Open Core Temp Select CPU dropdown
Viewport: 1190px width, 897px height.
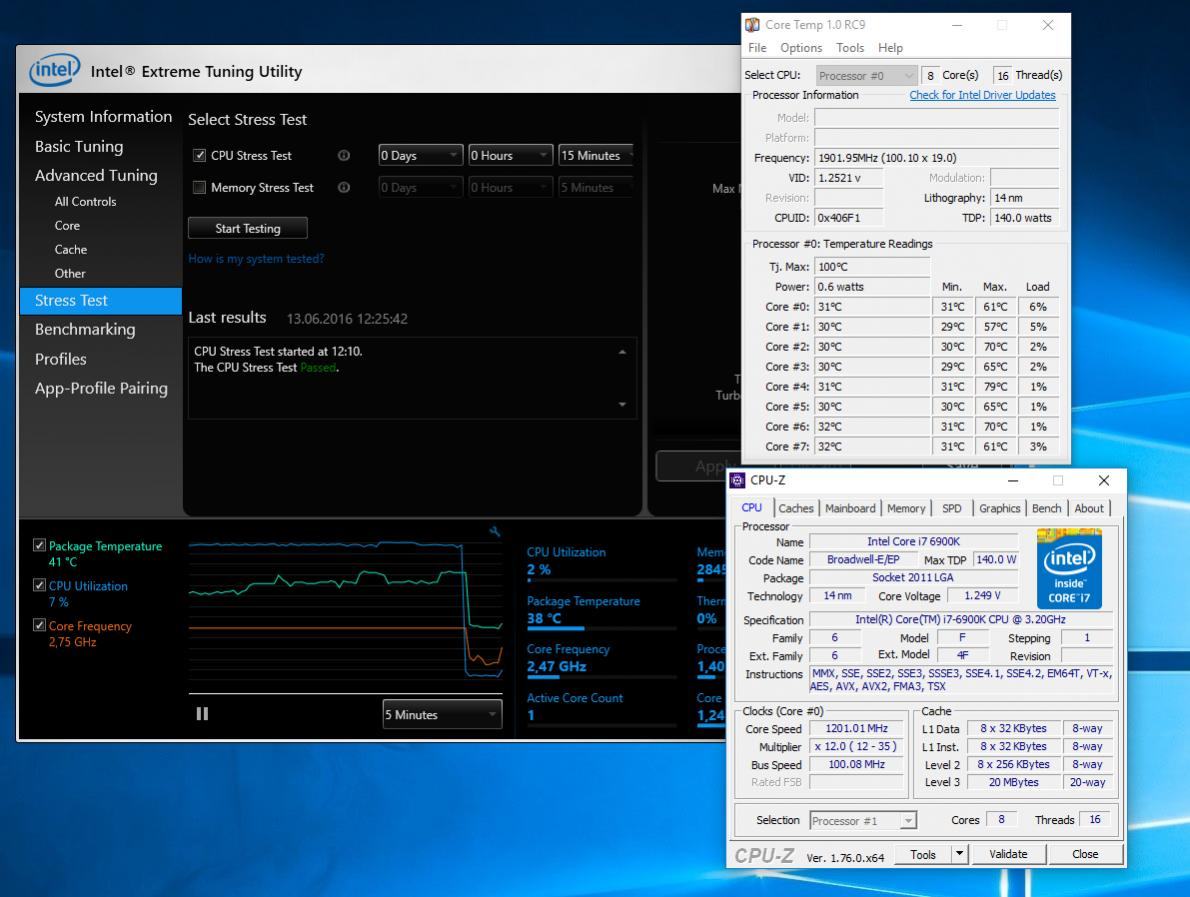coord(866,76)
